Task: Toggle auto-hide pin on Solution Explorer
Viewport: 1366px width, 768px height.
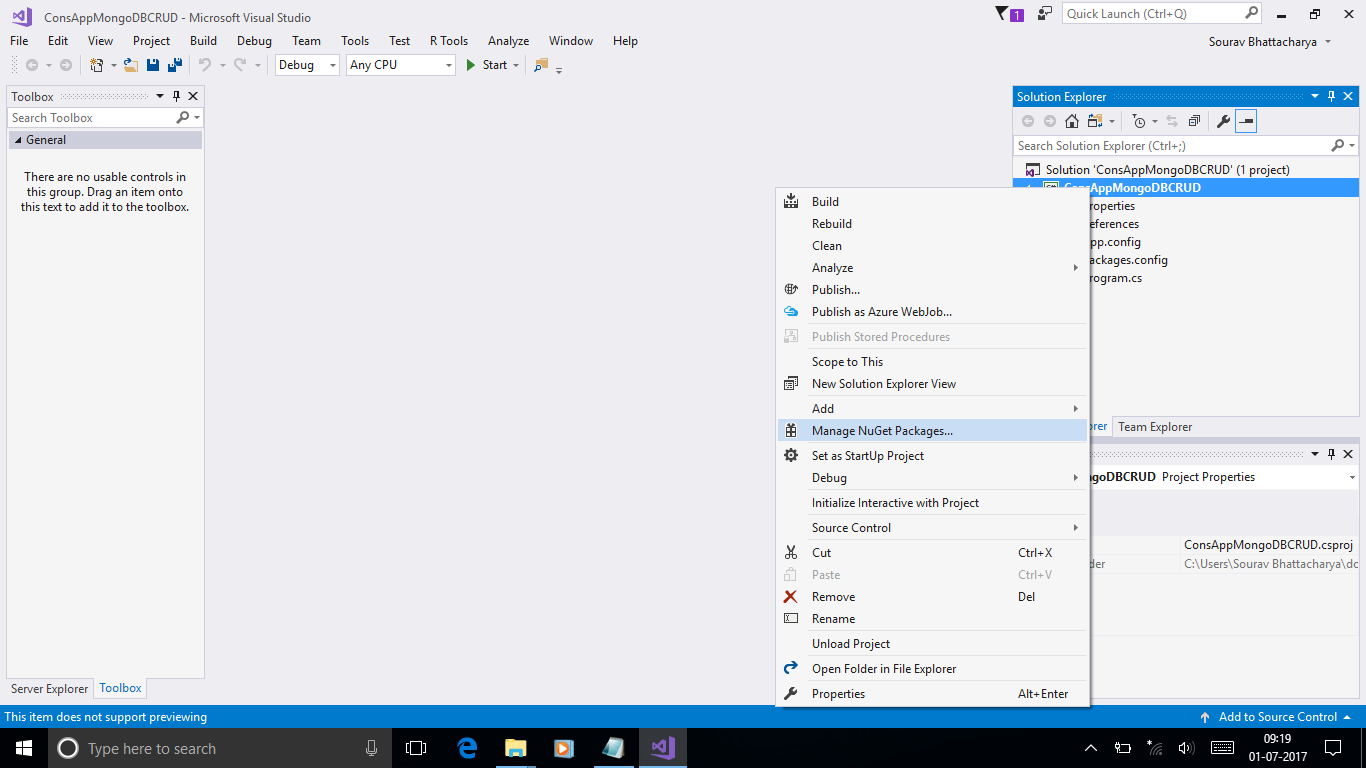Action: point(1331,96)
